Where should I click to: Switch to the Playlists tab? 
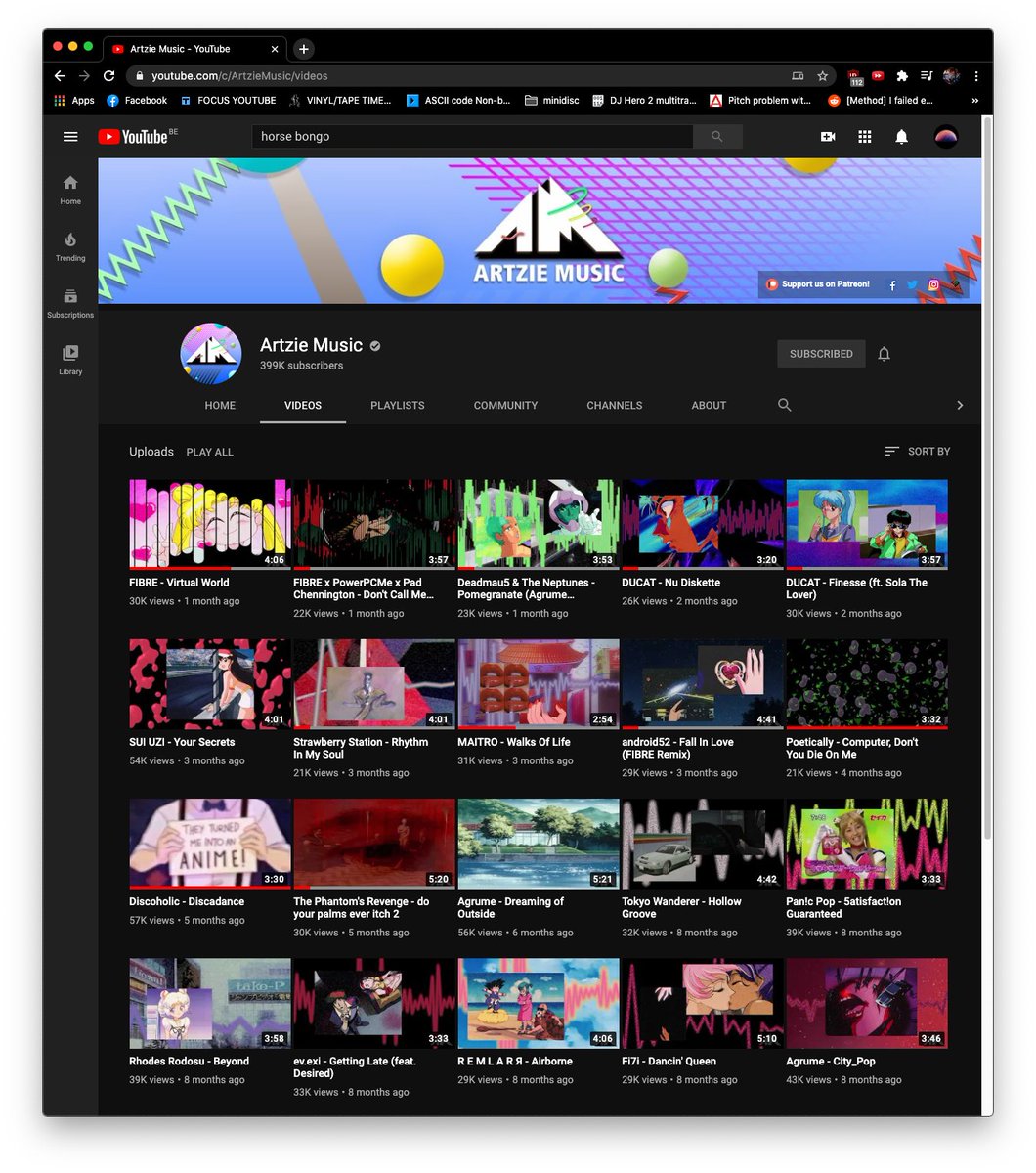click(x=398, y=405)
